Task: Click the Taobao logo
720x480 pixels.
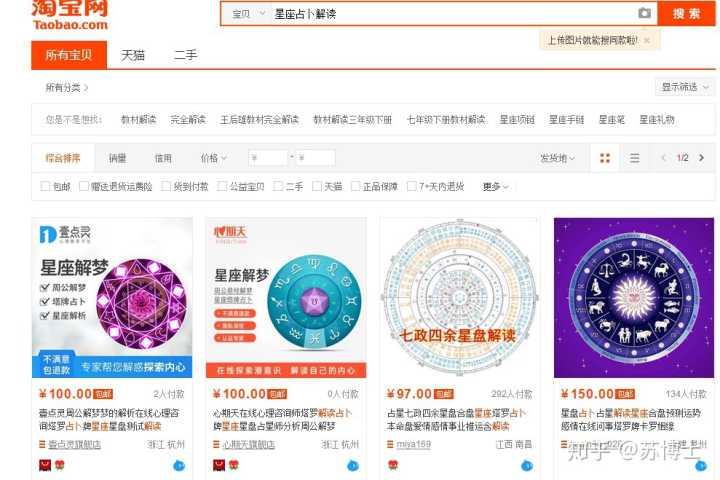Action: pos(69,14)
